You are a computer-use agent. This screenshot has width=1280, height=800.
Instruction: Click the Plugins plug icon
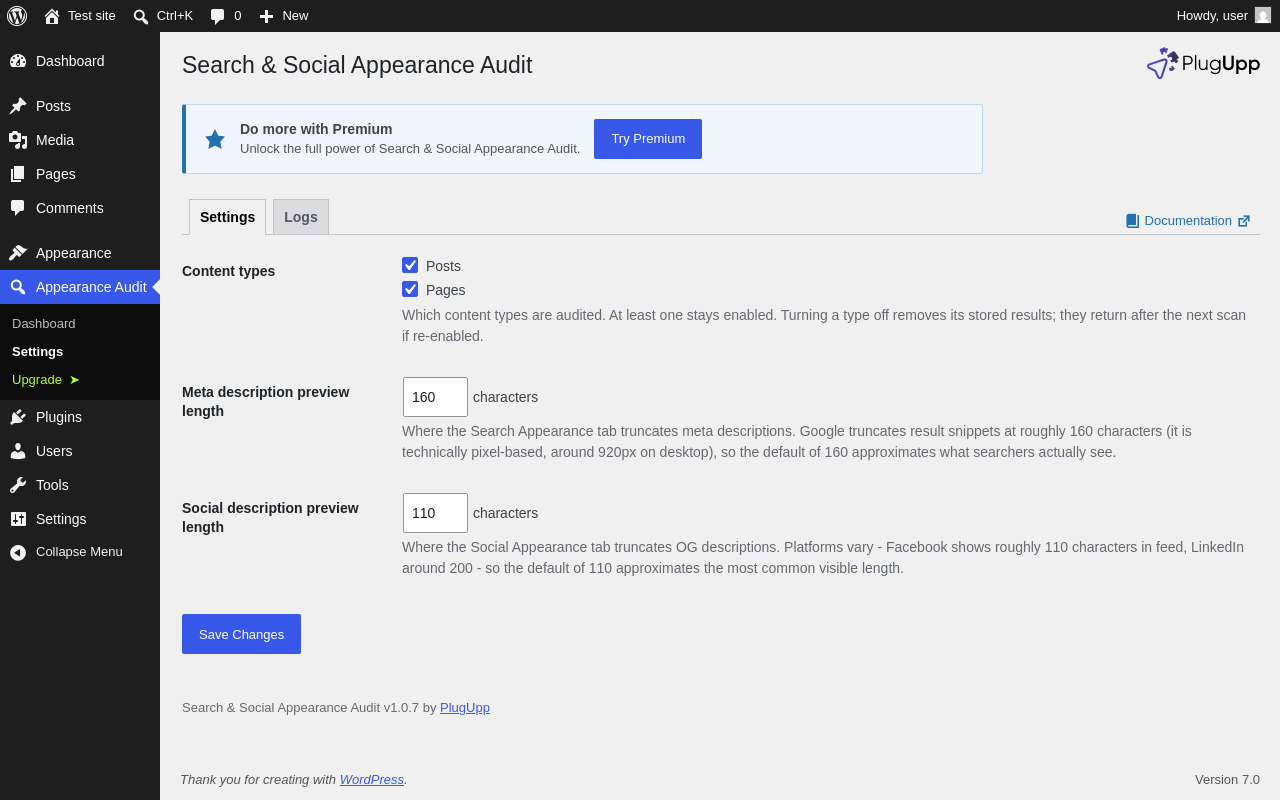pyautogui.click(x=18, y=417)
